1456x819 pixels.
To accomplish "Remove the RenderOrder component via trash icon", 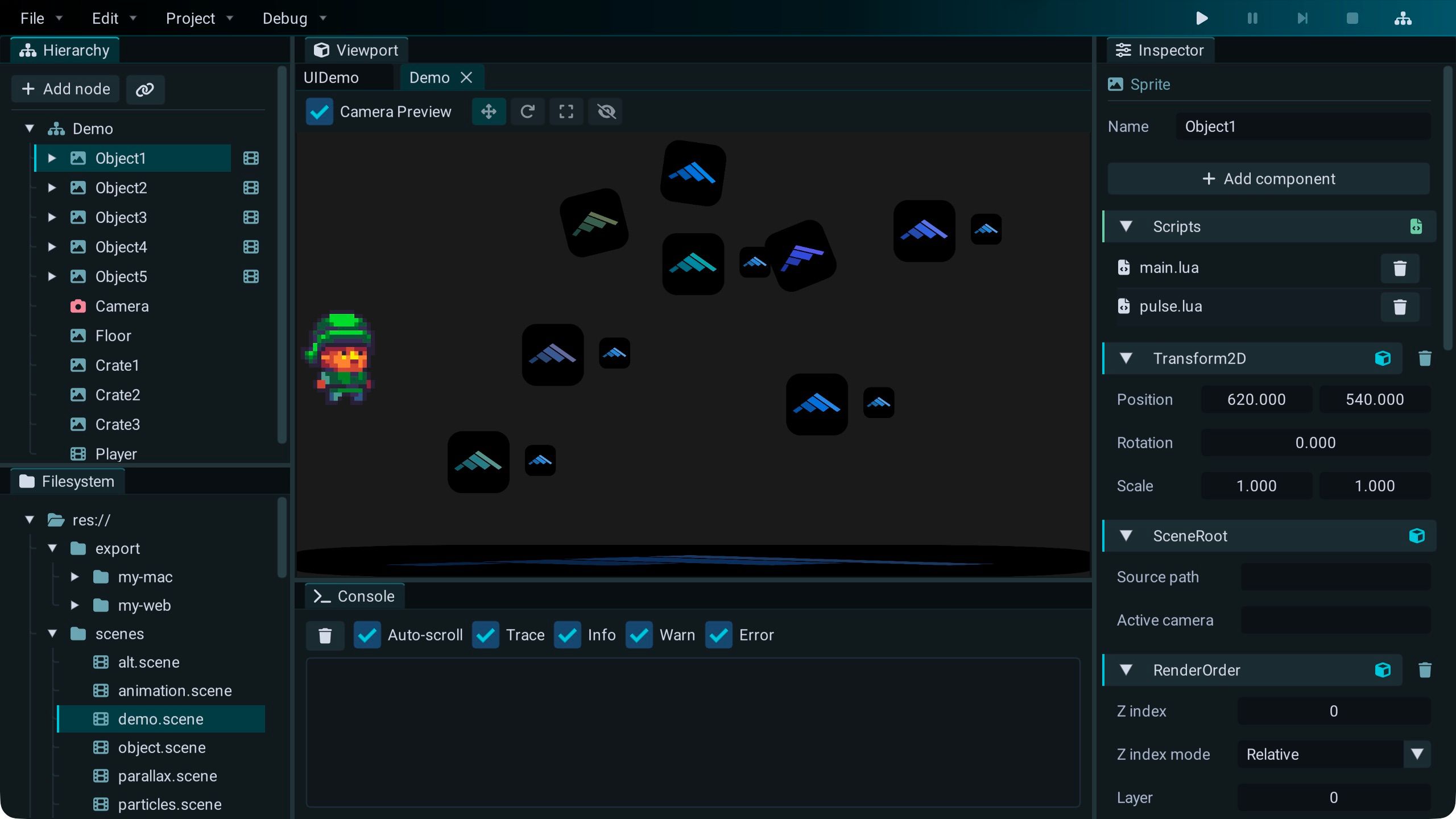I will click(x=1425, y=670).
